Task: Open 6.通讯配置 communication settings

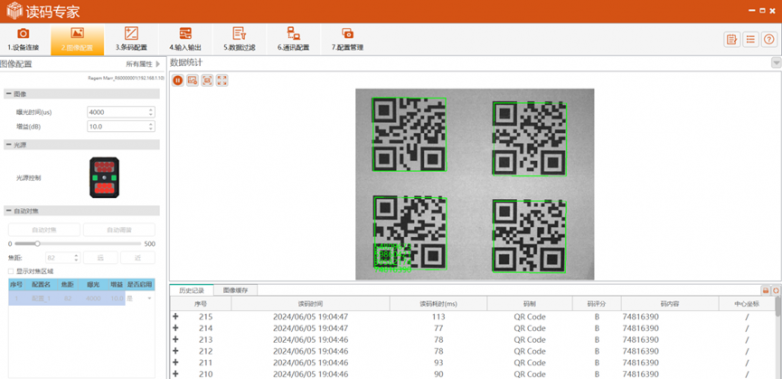Action: tap(293, 40)
